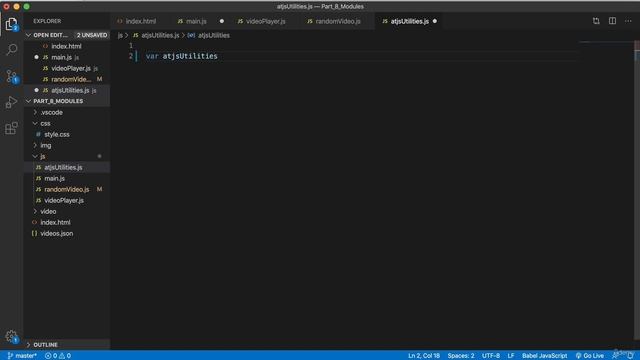The width and height of the screenshot is (640, 360).
Task: Close the unsaved atjsUtilities.js tab dot
Action: [x=435, y=21]
